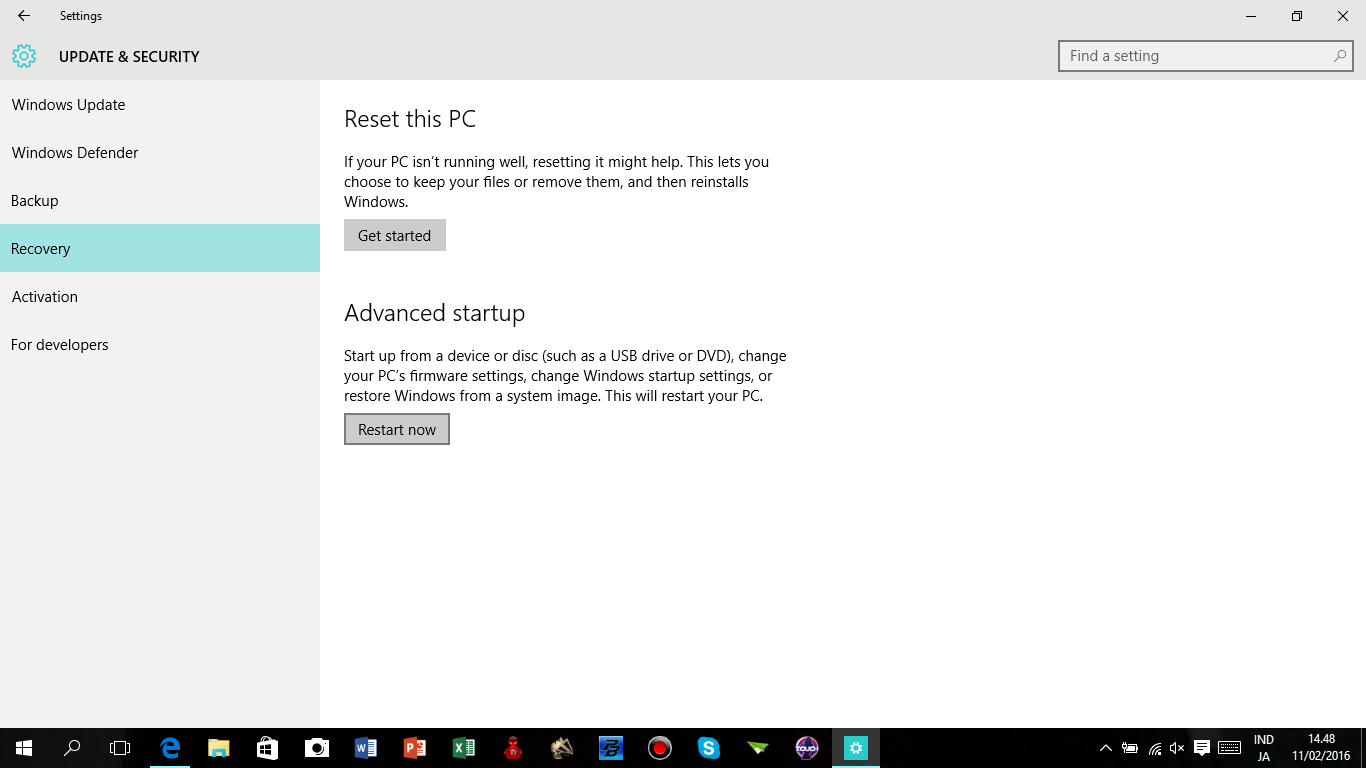Switch to the Backup section
Viewport: 1366px width, 768px height.
[x=34, y=200]
